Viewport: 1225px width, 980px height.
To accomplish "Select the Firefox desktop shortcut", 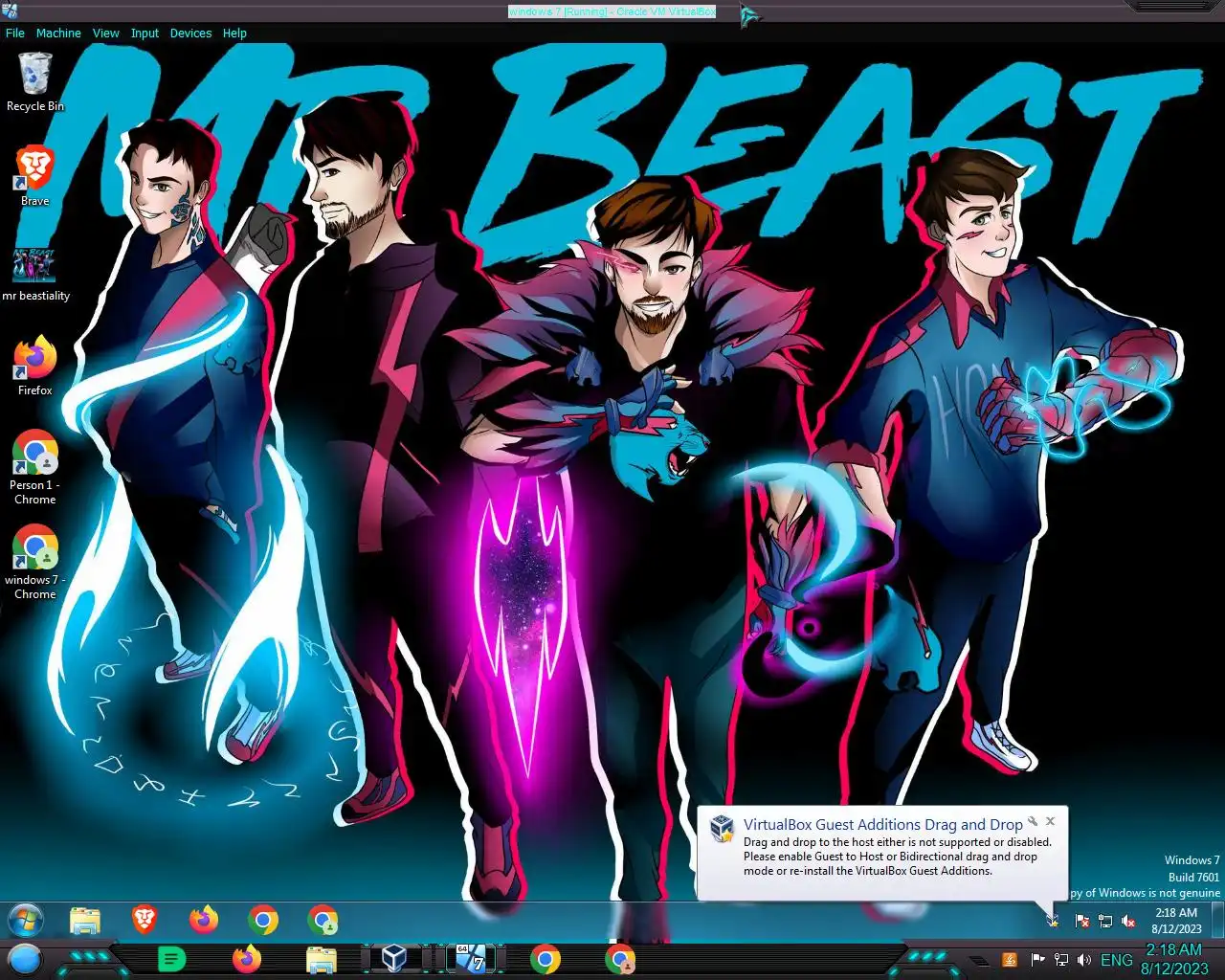I will pos(35,366).
